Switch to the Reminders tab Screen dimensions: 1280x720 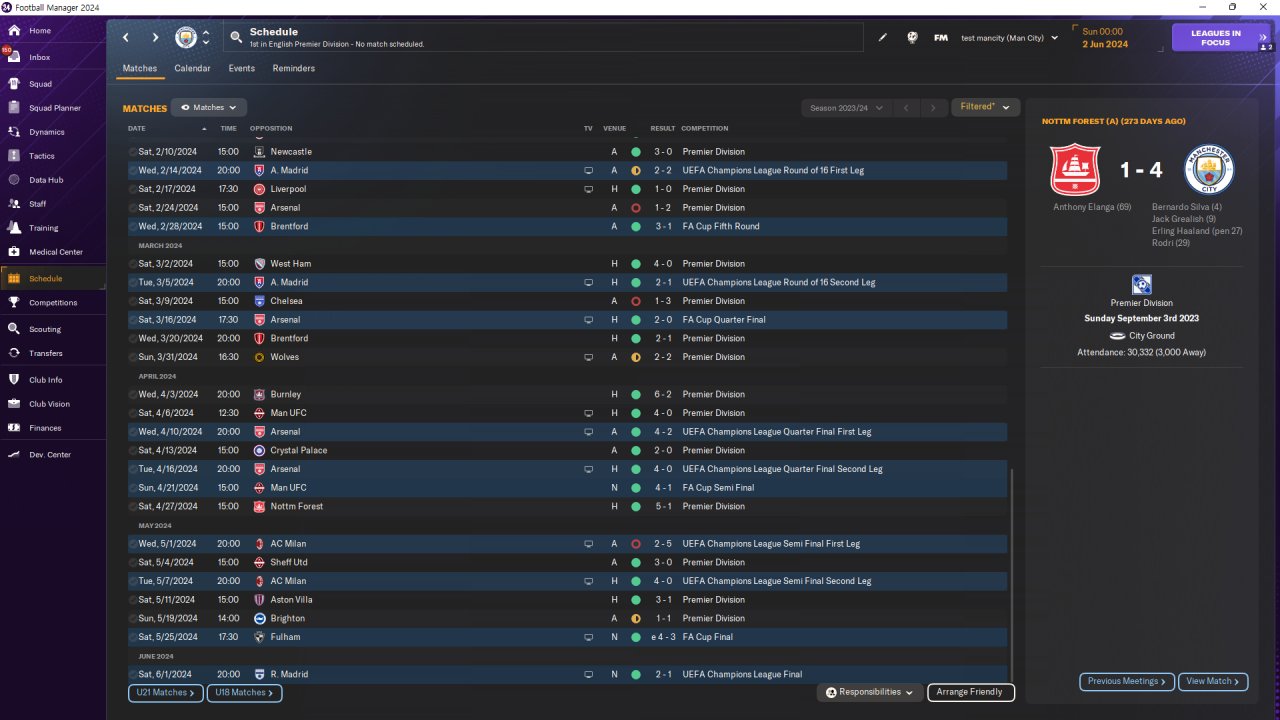click(x=294, y=69)
